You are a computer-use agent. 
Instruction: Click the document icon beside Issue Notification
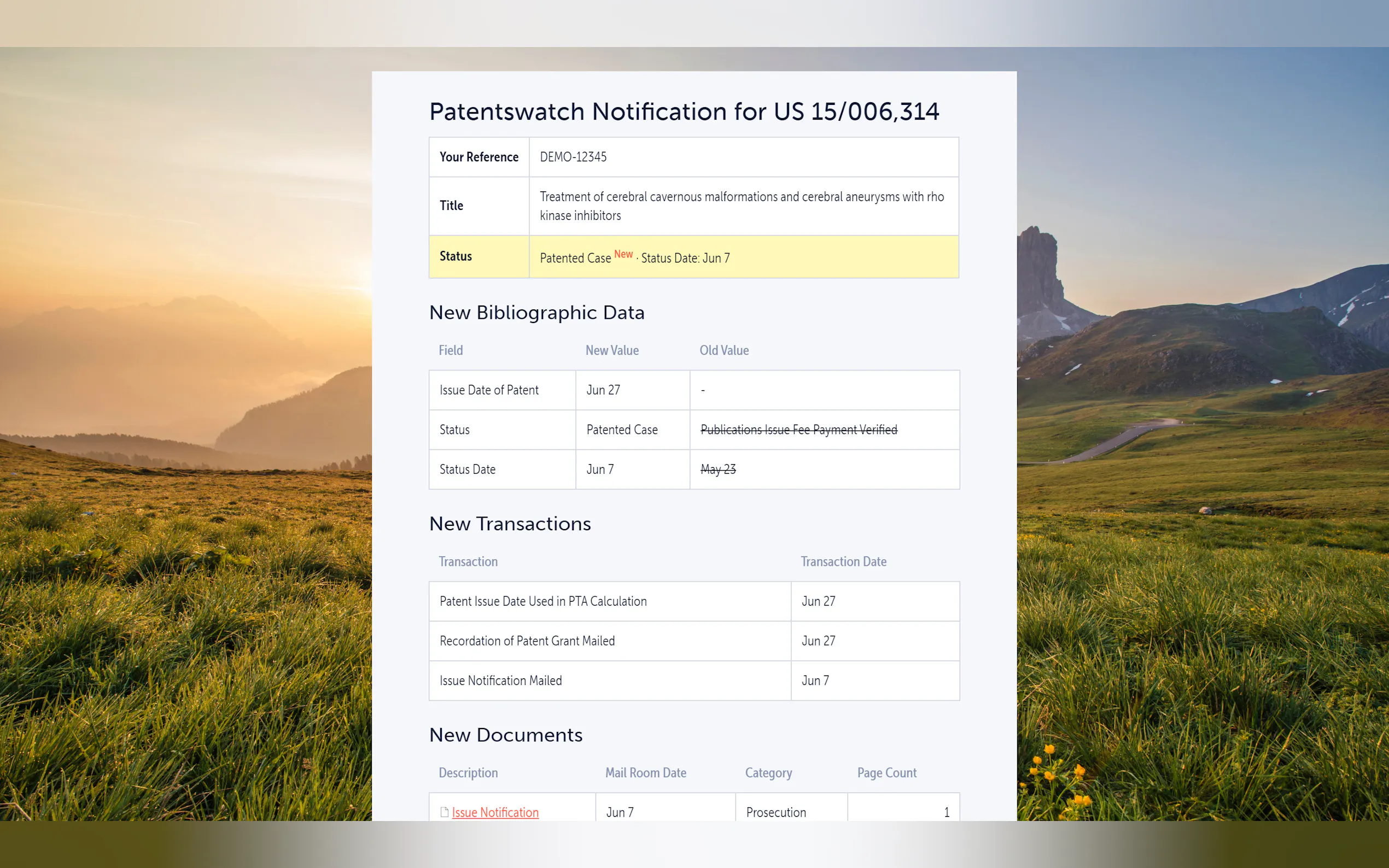pyautogui.click(x=445, y=812)
